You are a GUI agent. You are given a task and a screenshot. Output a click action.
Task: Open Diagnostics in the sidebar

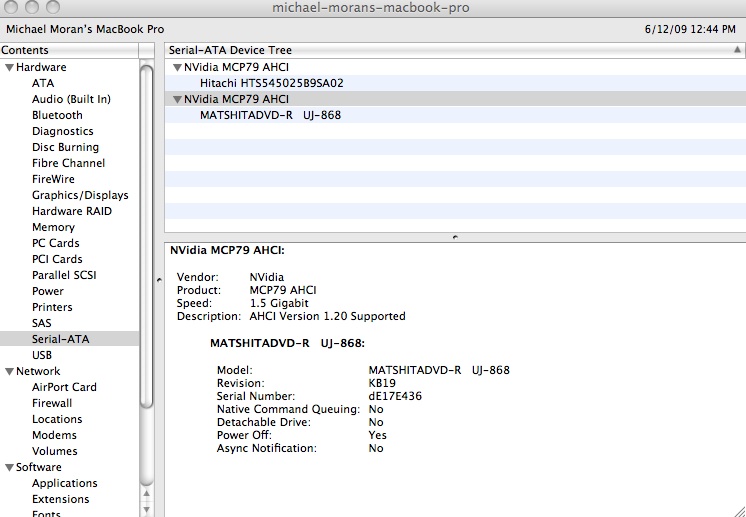click(x=62, y=131)
